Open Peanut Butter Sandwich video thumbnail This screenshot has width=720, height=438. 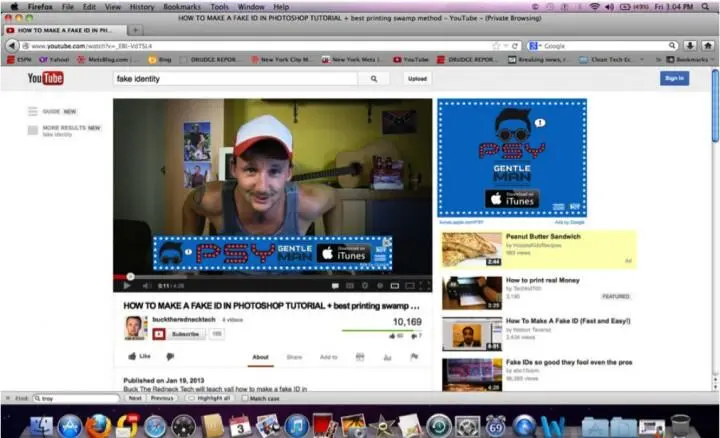[472, 249]
